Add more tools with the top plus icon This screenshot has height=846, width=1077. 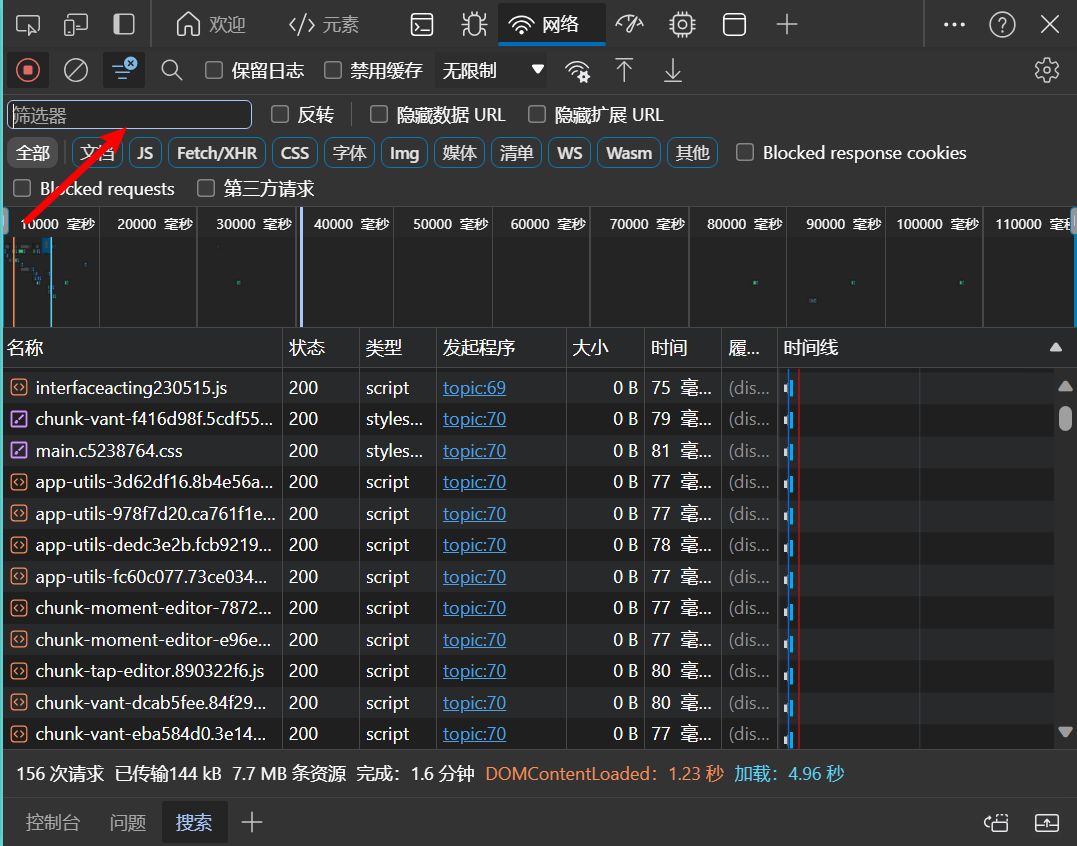coord(786,25)
